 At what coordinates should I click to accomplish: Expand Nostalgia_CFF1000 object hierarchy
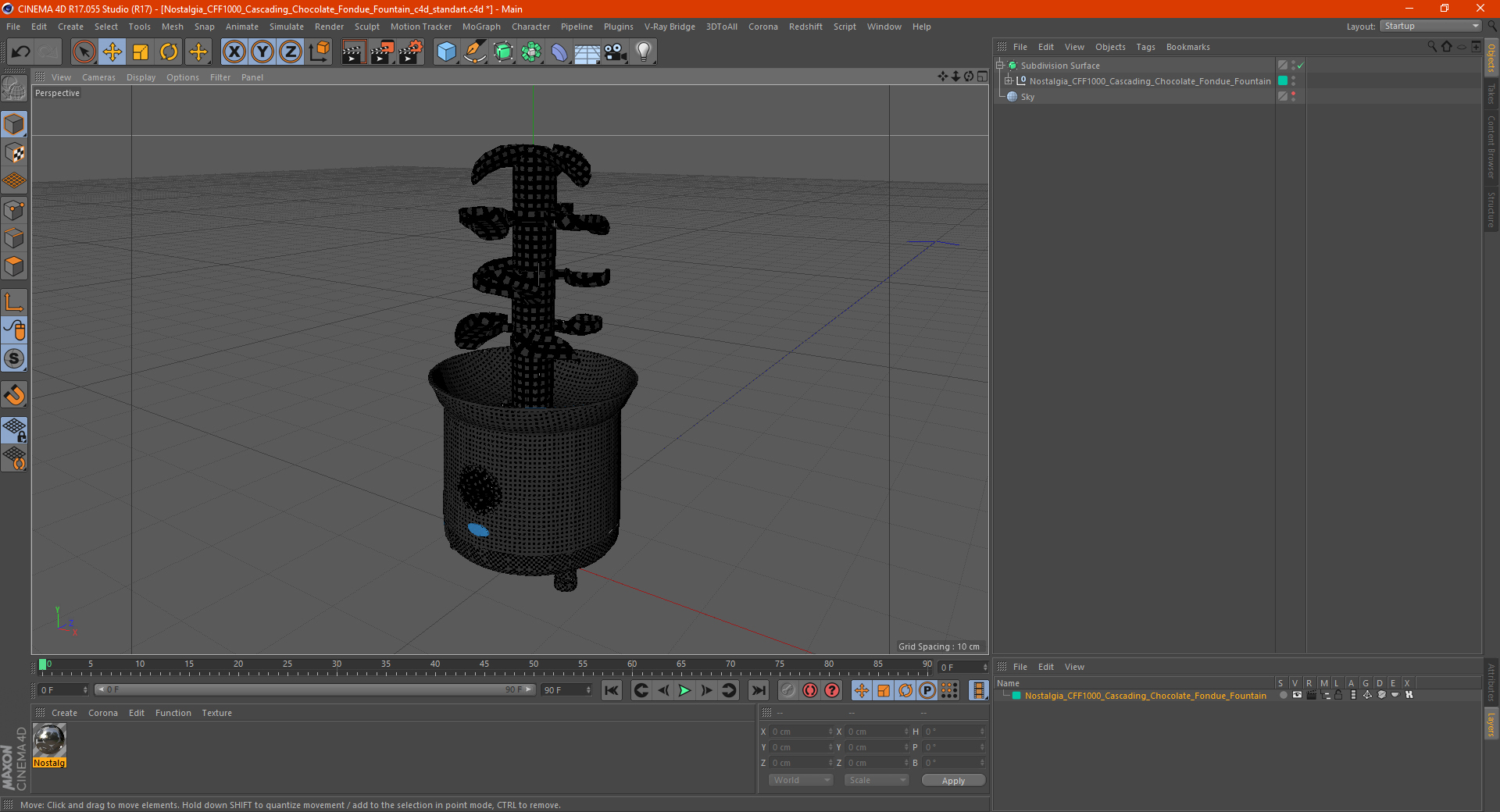(1009, 81)
